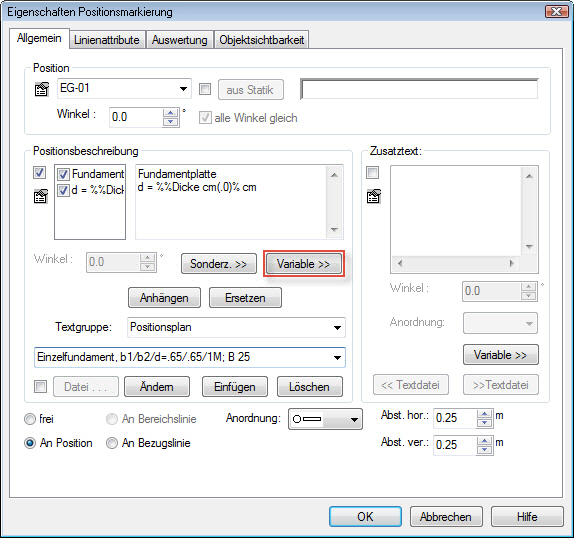Viewport: 574px width, 538px height.
Task: Open the Objektsichtbarkeit tab
Action: (x=262, y=40)
